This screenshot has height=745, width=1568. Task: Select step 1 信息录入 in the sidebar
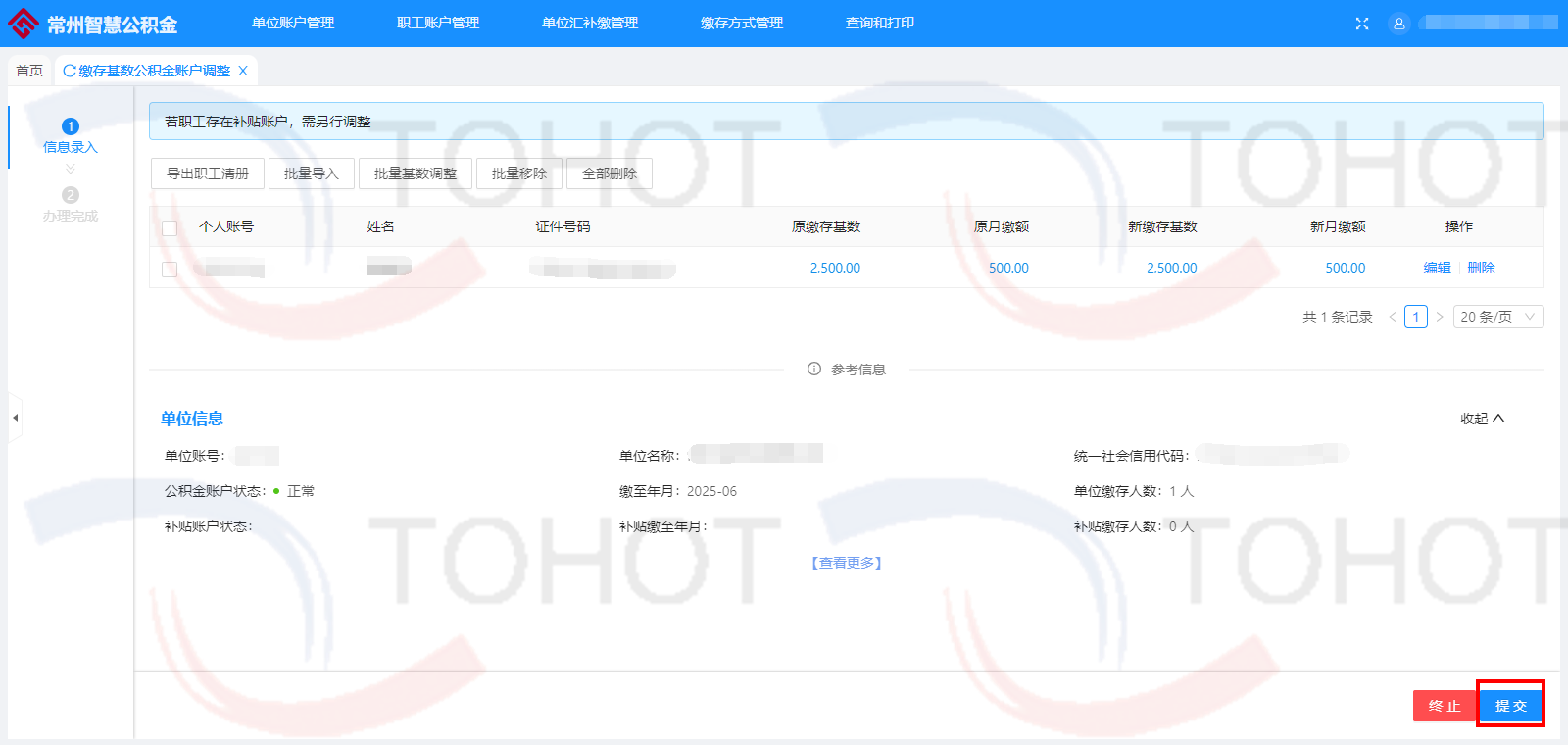(71, 135)
